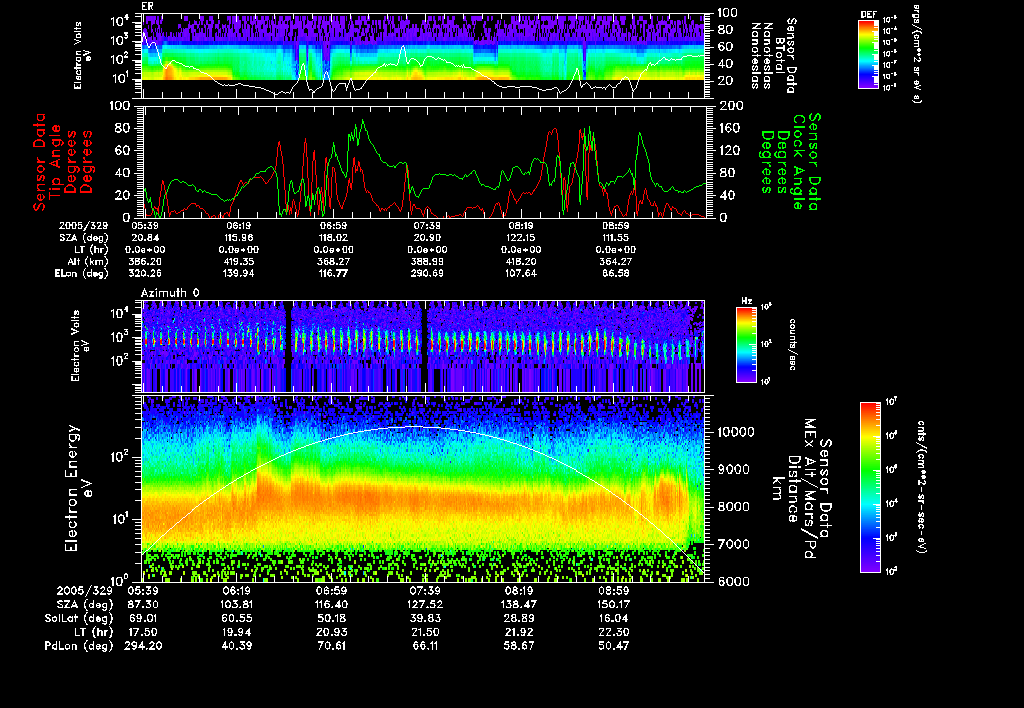Select SZA value 150.17
Screen dimensions: 1024x708
pyautogui.click(x=614, y=605)
